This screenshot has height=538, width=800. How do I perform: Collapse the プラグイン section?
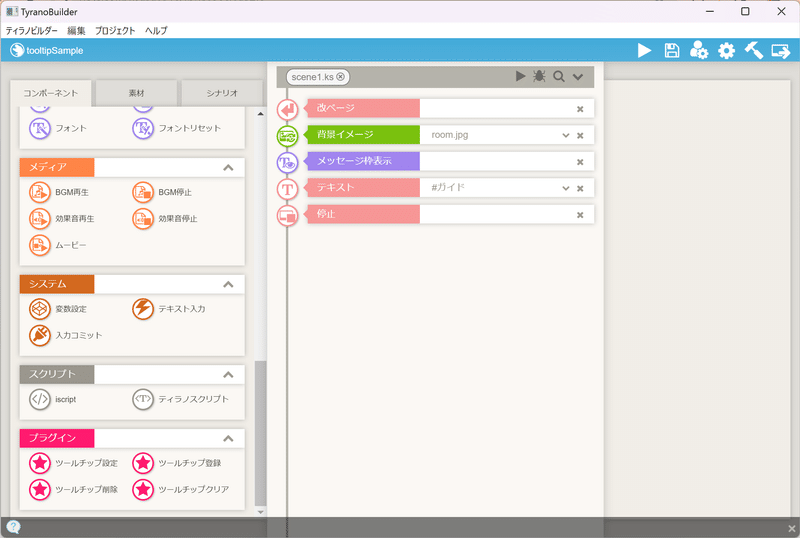(x=228, y=438)
